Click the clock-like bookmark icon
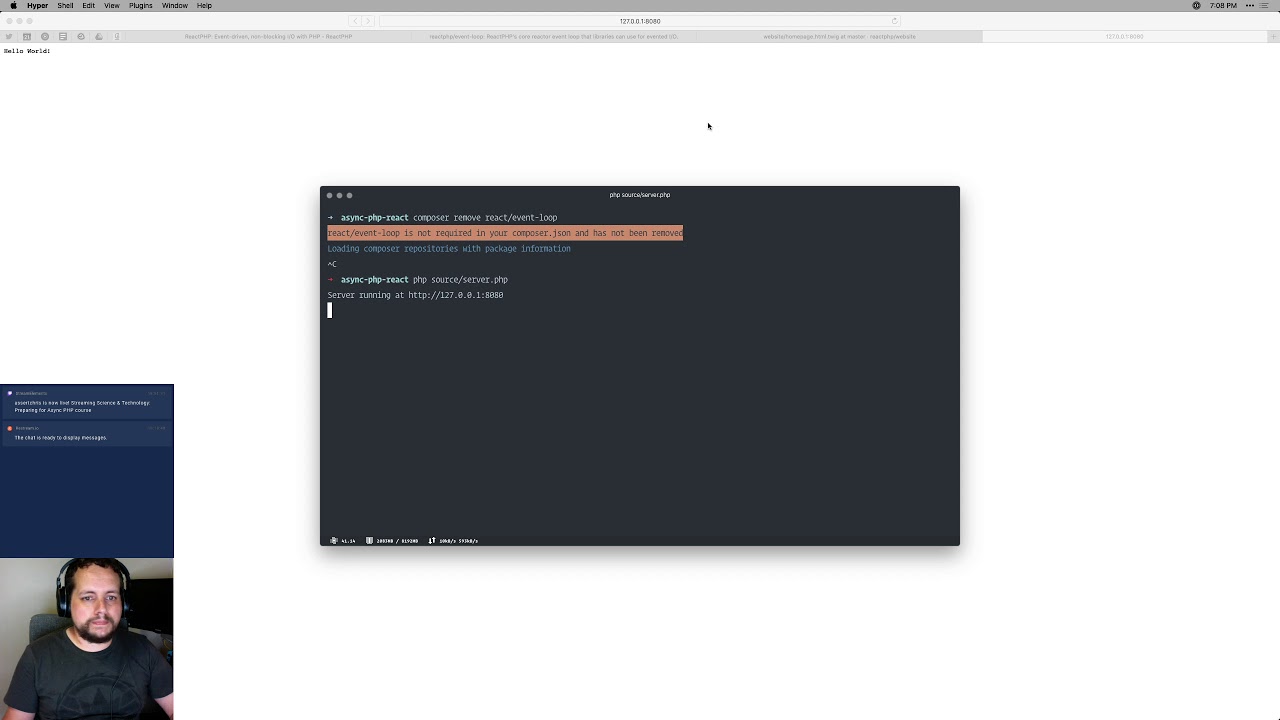The height and width of the screenshot is (720, 1280). point(80,36)
